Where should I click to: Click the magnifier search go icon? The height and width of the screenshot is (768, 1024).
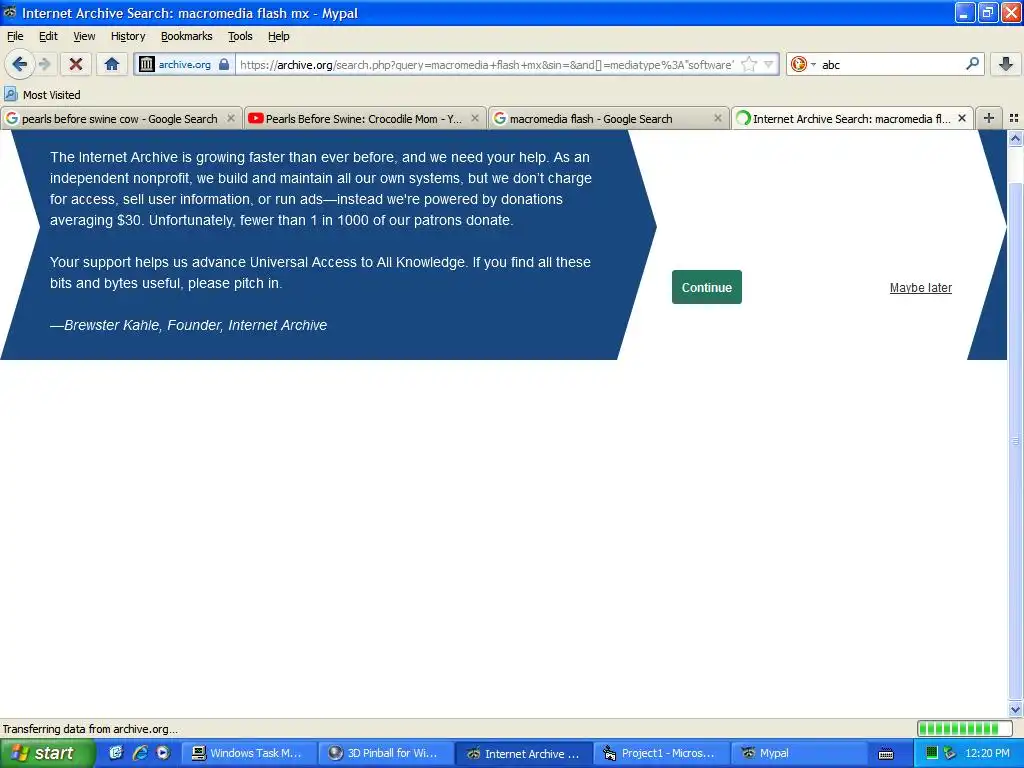(972, 64)
